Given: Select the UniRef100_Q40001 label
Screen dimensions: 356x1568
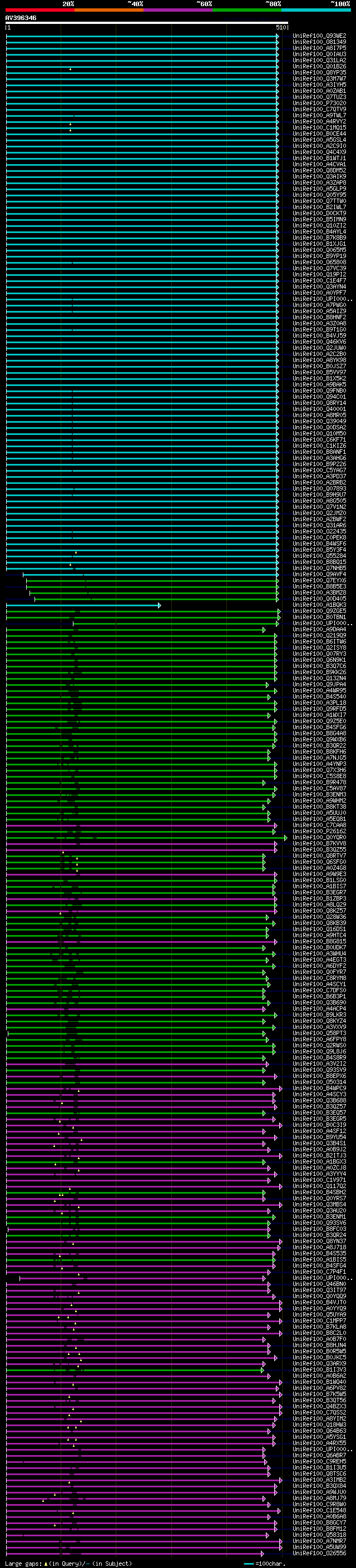Looking at the screenshot, I should pyautogui.click(x=319, y=409).
